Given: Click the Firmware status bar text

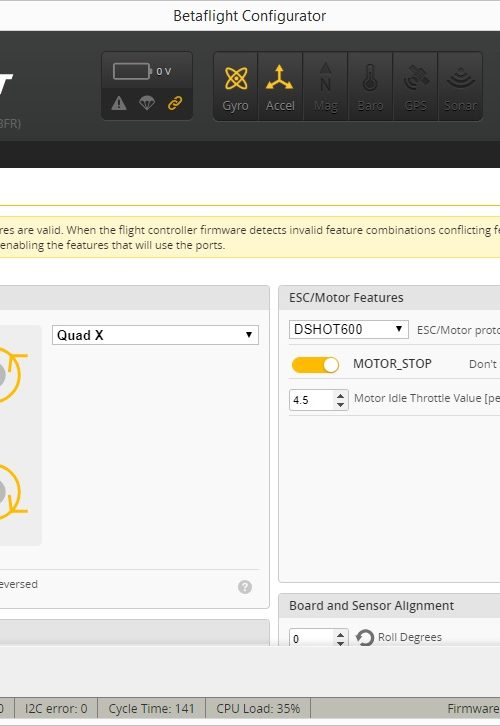Looking at the screenshot, I should (474, 708).
